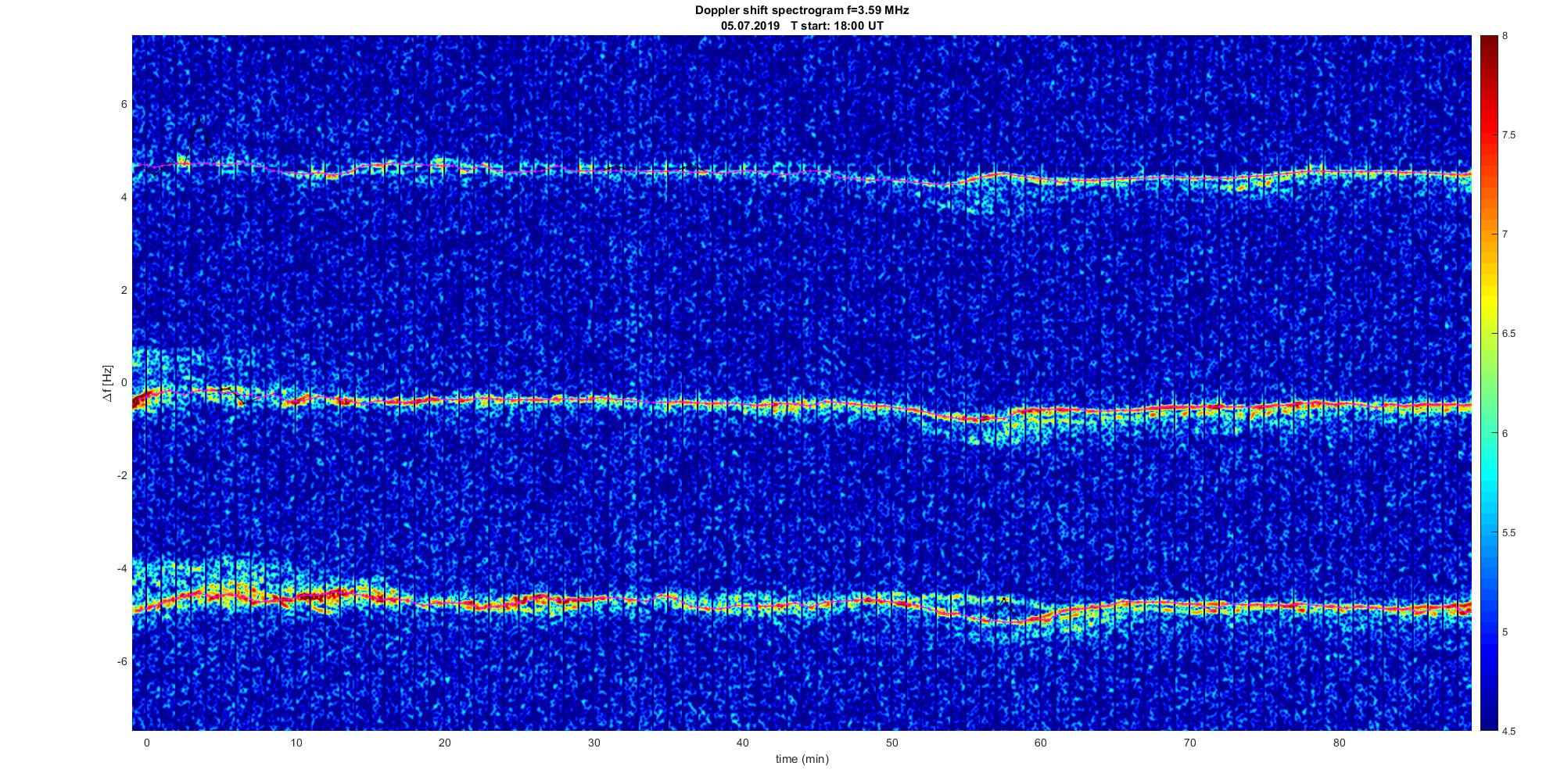The image size is (1564, 784).
Task: Click the date line '05.07.2019 T start: 18:00 UT'
Action: pyautogui.click(x=802, y=26)
